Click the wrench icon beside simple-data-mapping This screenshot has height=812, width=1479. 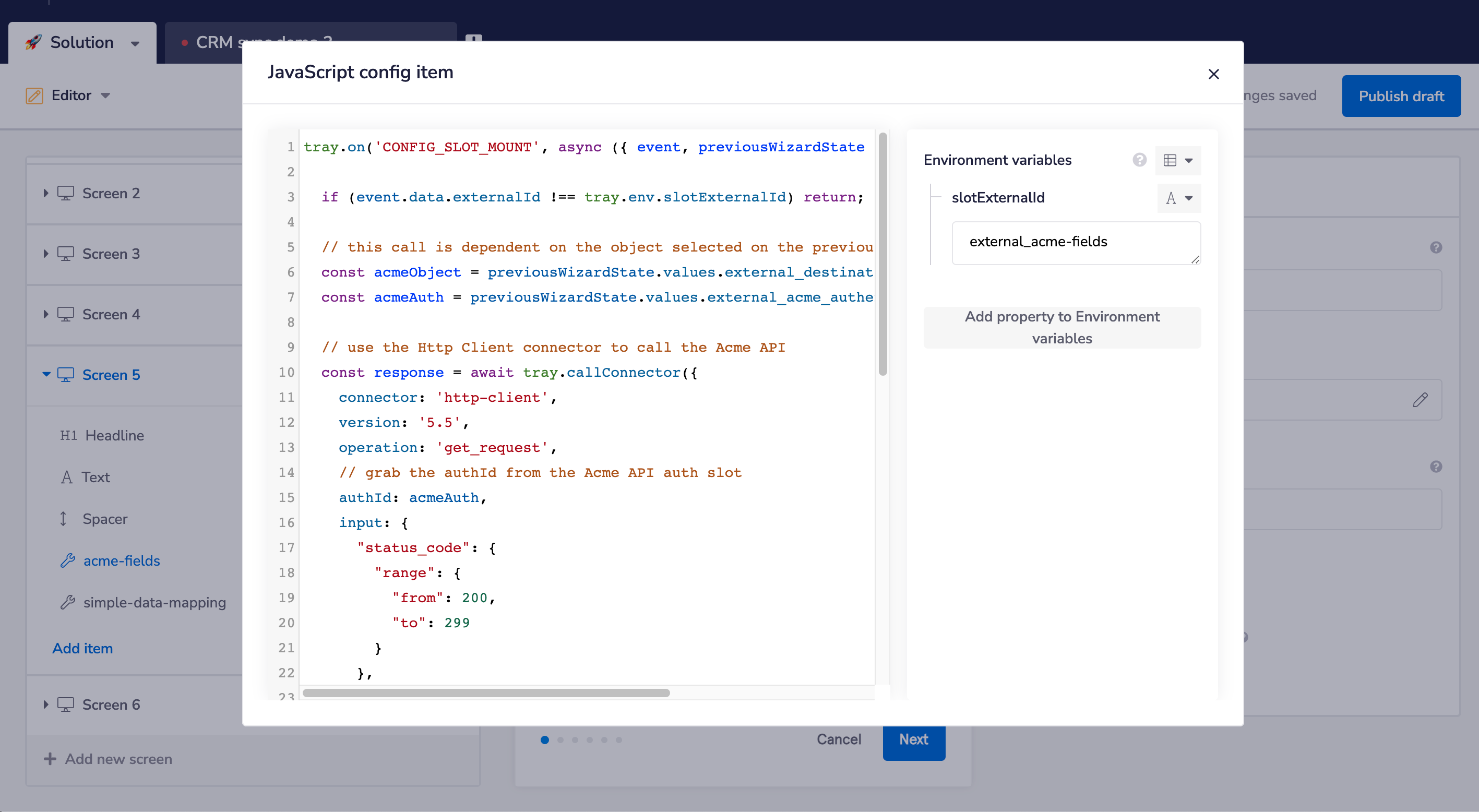tap(68, 602)
